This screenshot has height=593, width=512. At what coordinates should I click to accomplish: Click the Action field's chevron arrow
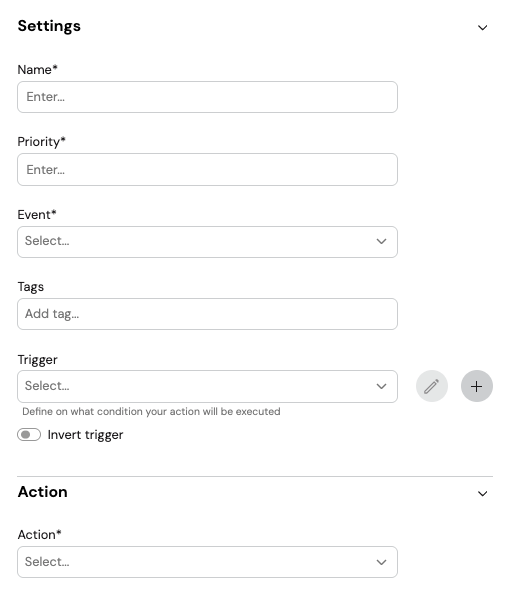(381, 562)
